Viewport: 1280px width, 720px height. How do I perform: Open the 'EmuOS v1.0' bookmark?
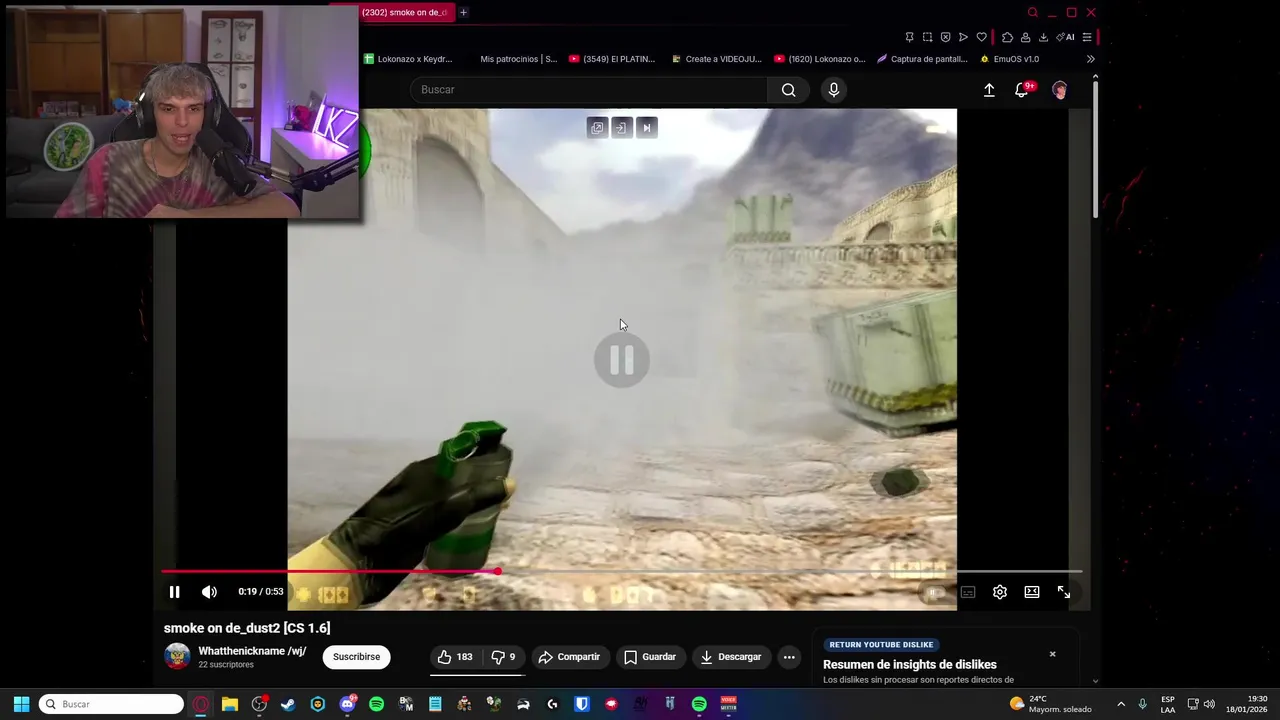(1010, 59)
